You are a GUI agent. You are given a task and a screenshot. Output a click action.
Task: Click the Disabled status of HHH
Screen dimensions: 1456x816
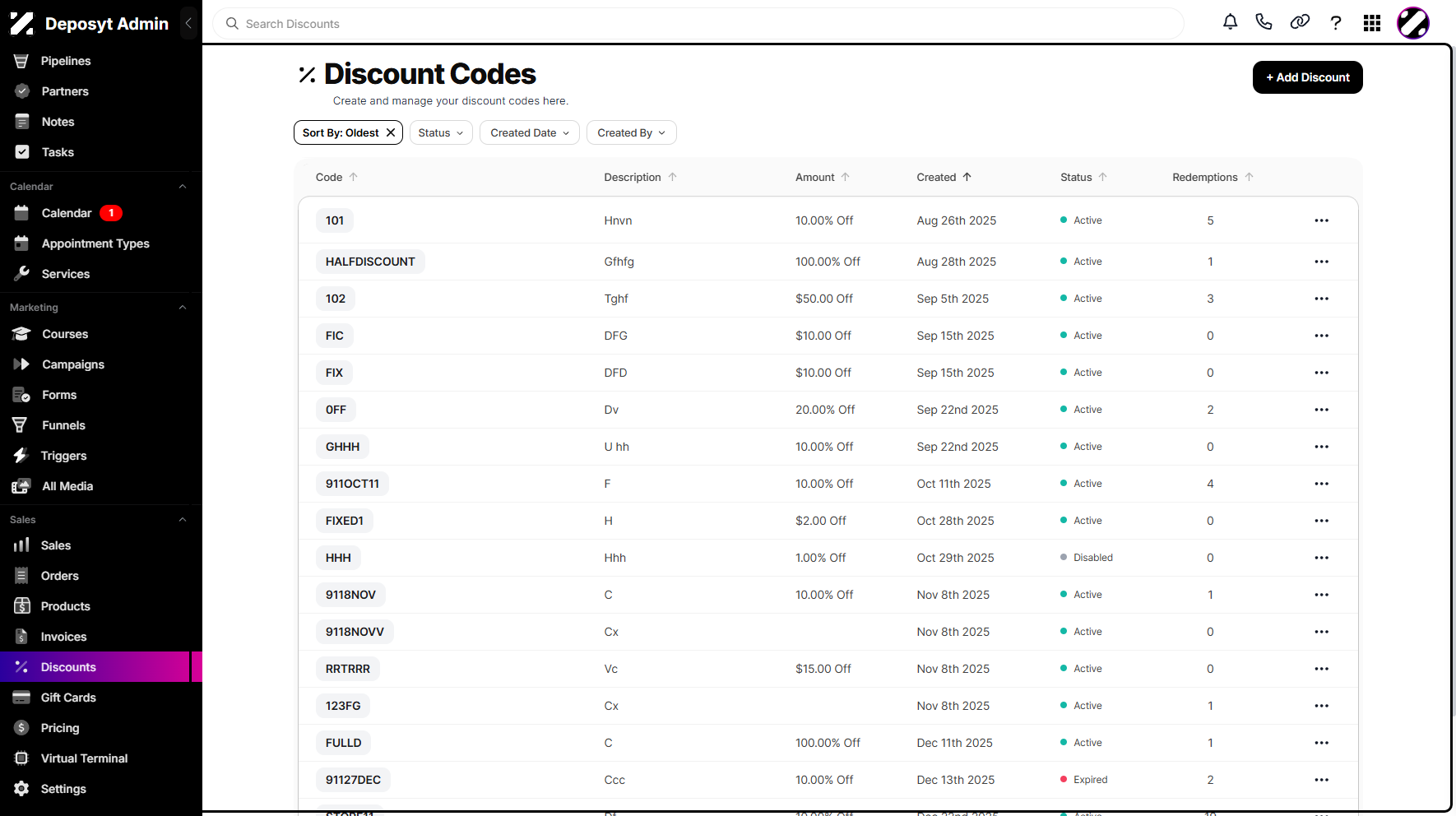click(1087, 558)
